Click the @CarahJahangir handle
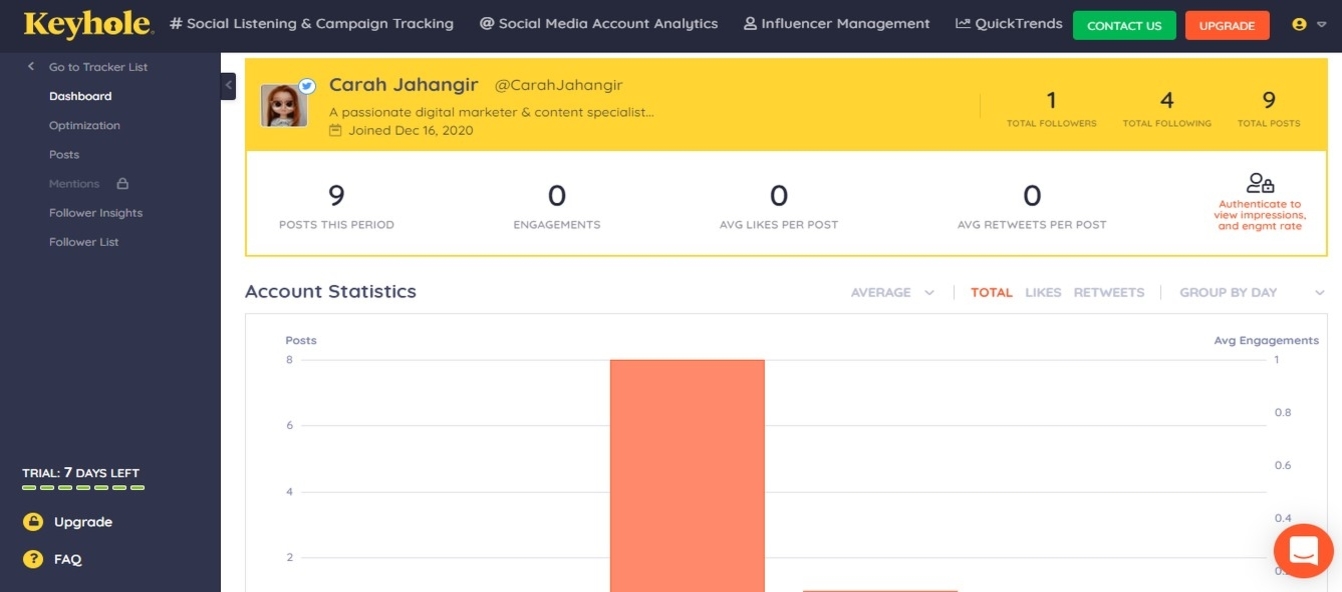 click(x=558, y=86)
